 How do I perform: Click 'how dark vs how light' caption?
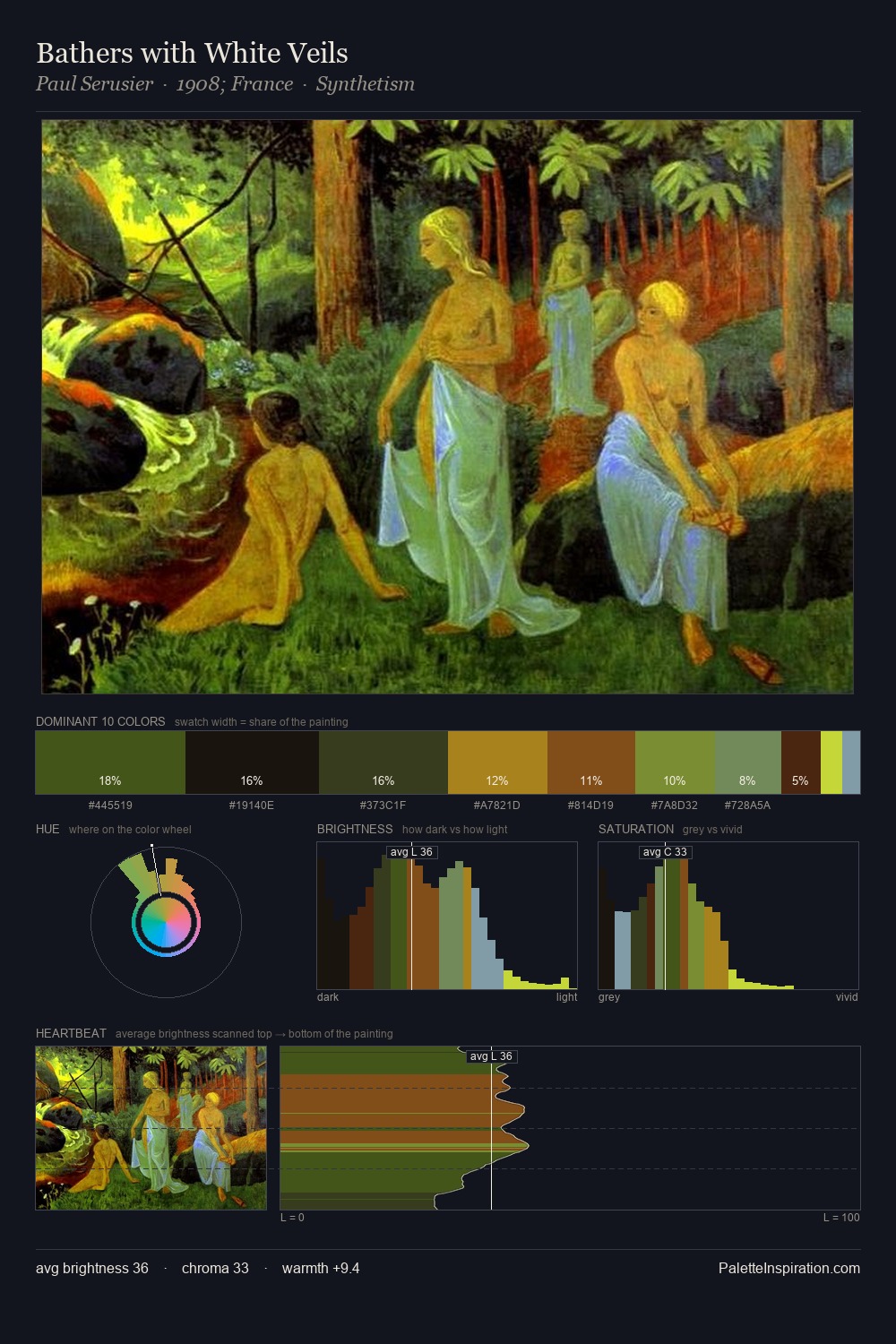(x=455, y=830)
